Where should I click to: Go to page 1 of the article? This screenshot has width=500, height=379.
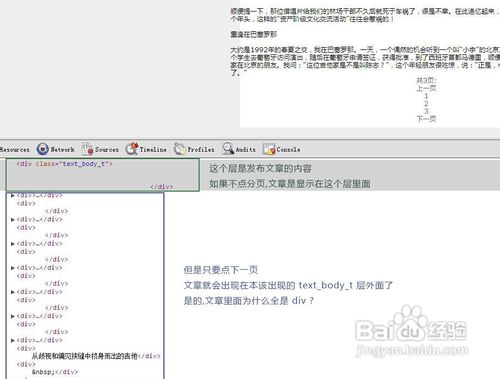click(426, 96)
